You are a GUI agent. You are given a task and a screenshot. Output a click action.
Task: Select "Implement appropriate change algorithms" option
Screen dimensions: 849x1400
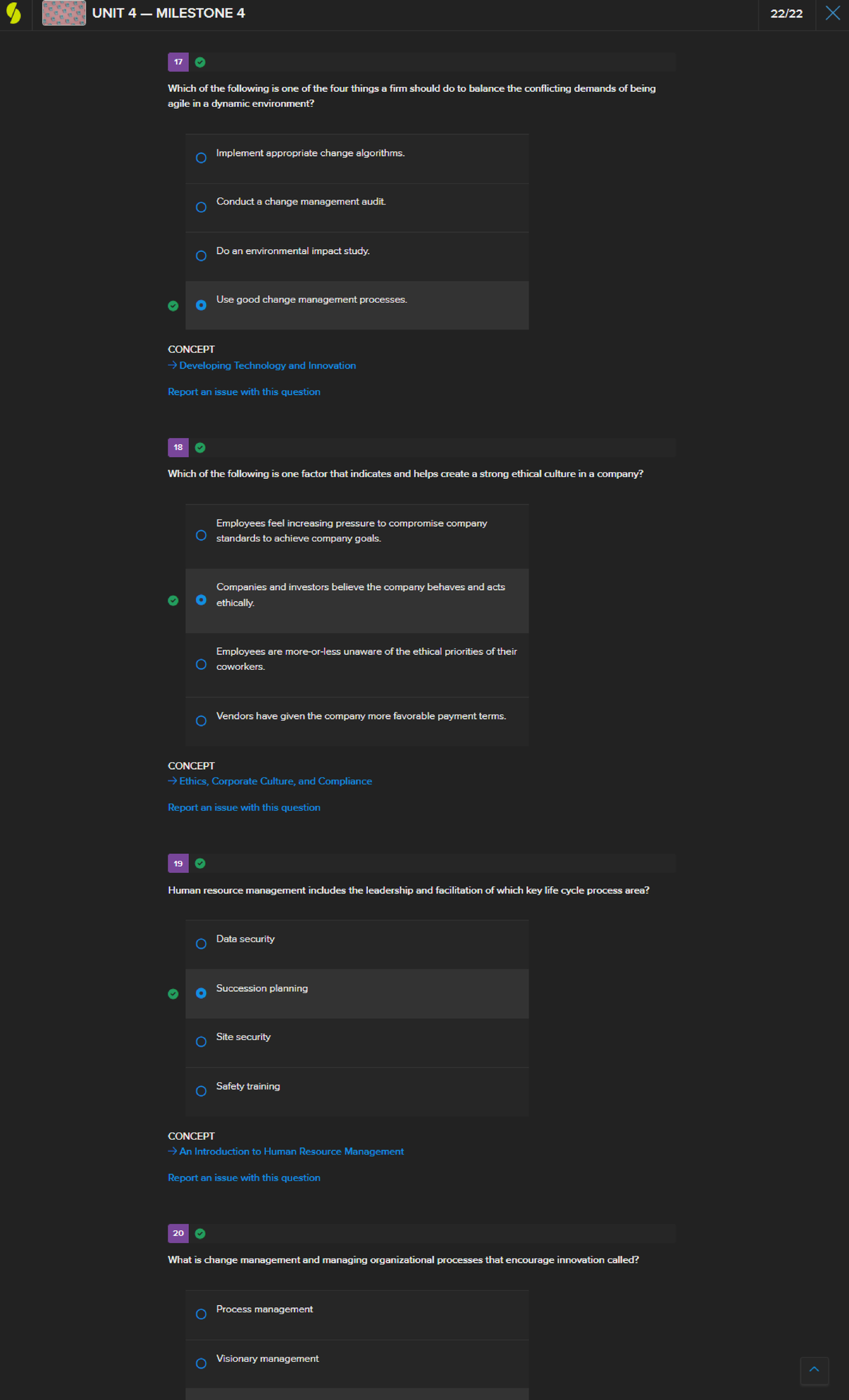[x=202, y=158]
